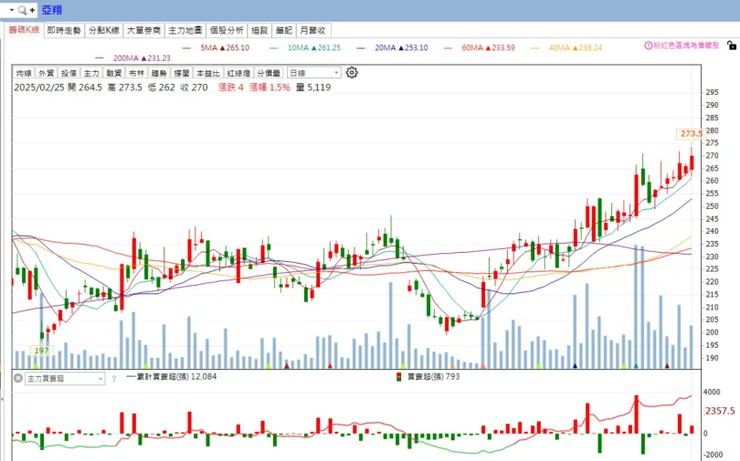Toggle the lock icon at top right
Viewport: 740px width, 461px height.
click(x=732, y=45)
